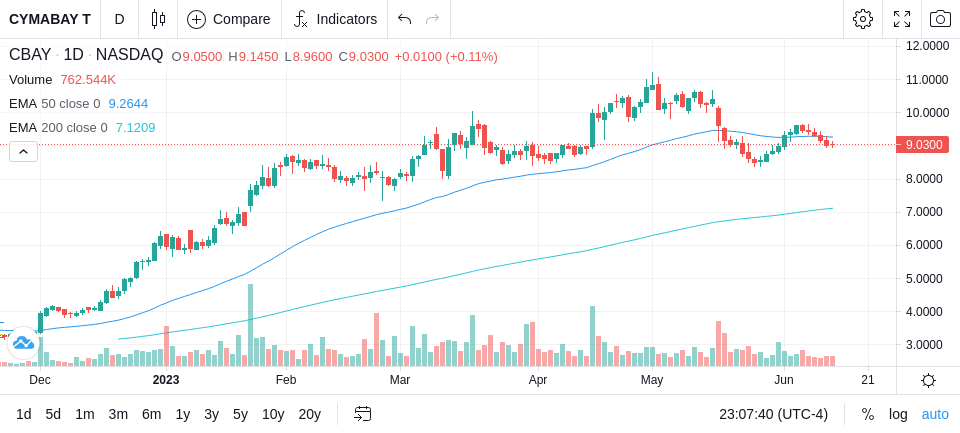The width and height of the screenshot is (960, 433).
Task: Click the Dec label on time axis
Action: click(40, 380)
